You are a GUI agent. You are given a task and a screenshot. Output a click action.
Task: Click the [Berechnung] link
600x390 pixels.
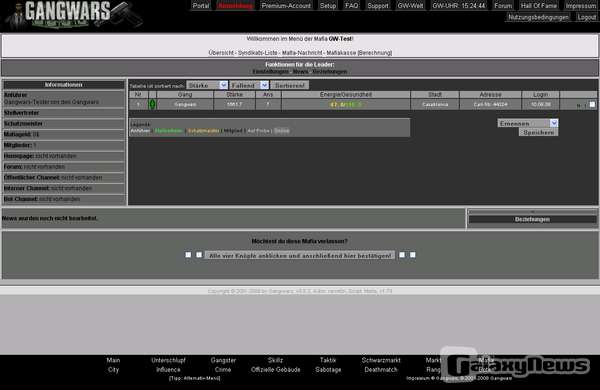(x=375, y=53)
